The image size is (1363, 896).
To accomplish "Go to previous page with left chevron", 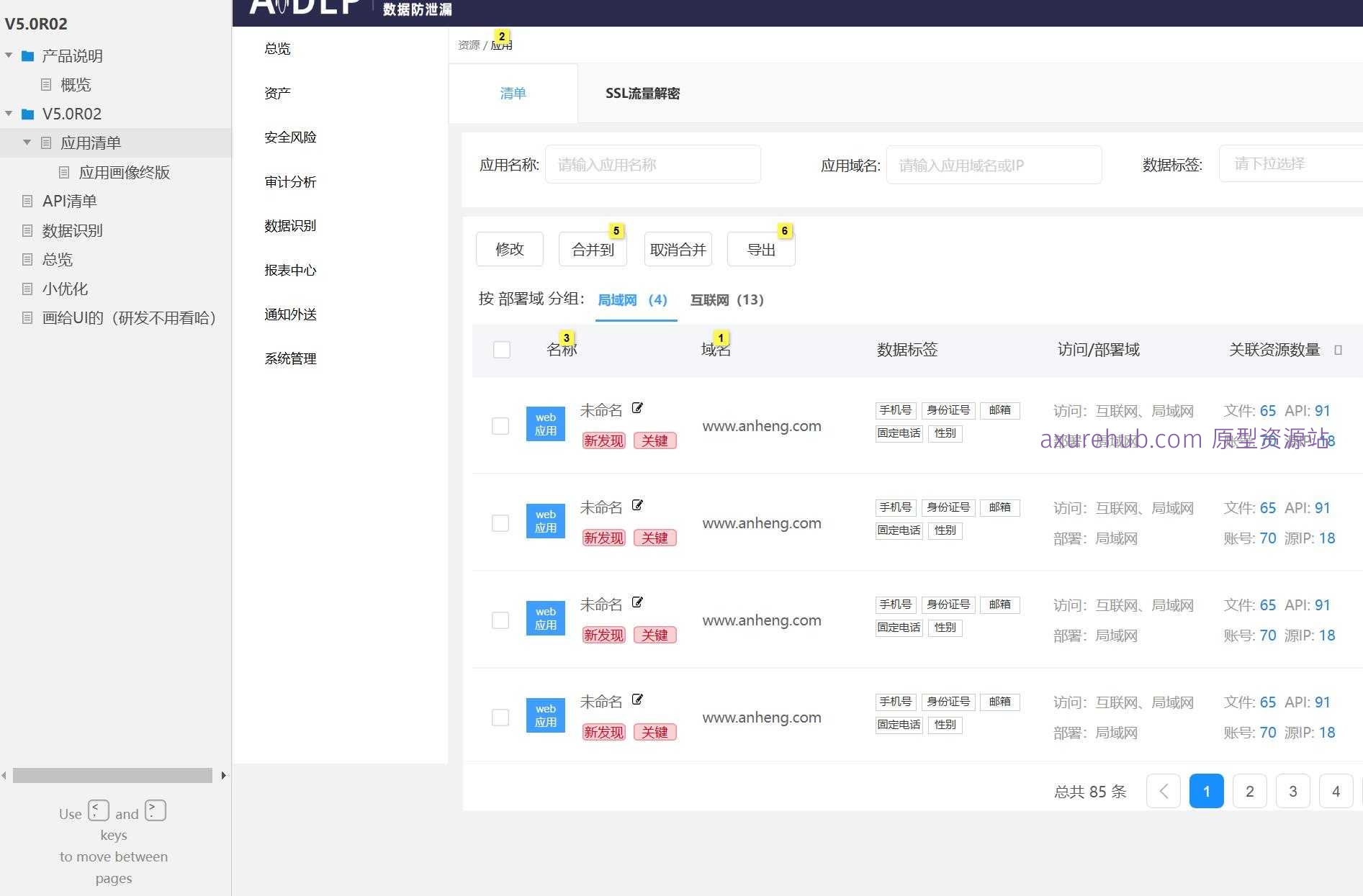I will 1164,791.
